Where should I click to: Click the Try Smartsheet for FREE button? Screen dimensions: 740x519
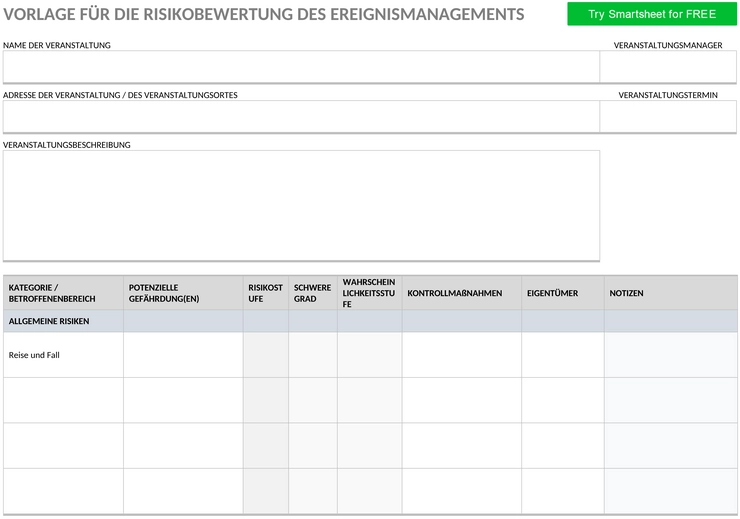click(x=652, y=14)
